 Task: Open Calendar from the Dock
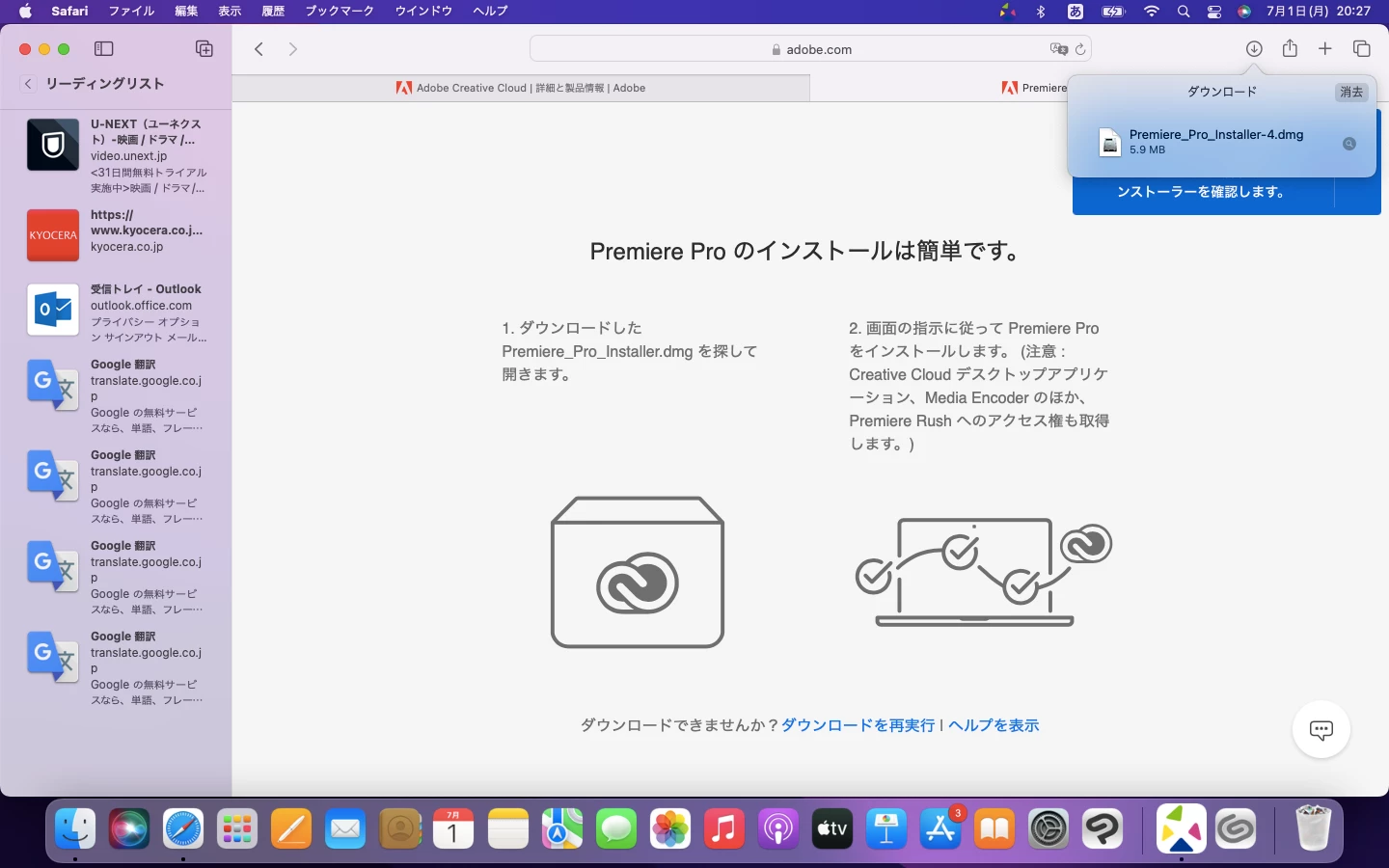(453, 828)
